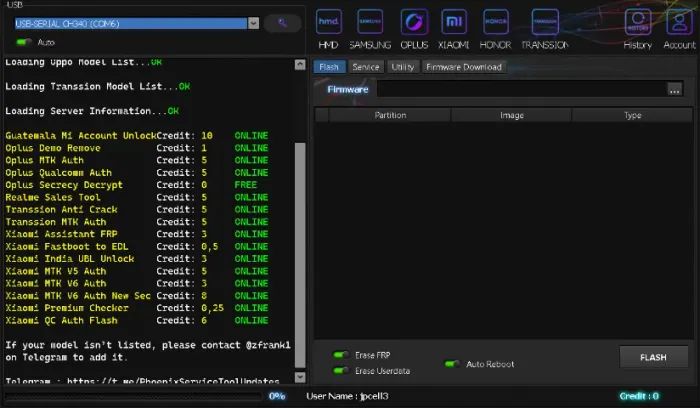Screen dimensions: 700x408
Task: Click the Oplus Secrecy Decrypt log line
Action: click(131, 185)
